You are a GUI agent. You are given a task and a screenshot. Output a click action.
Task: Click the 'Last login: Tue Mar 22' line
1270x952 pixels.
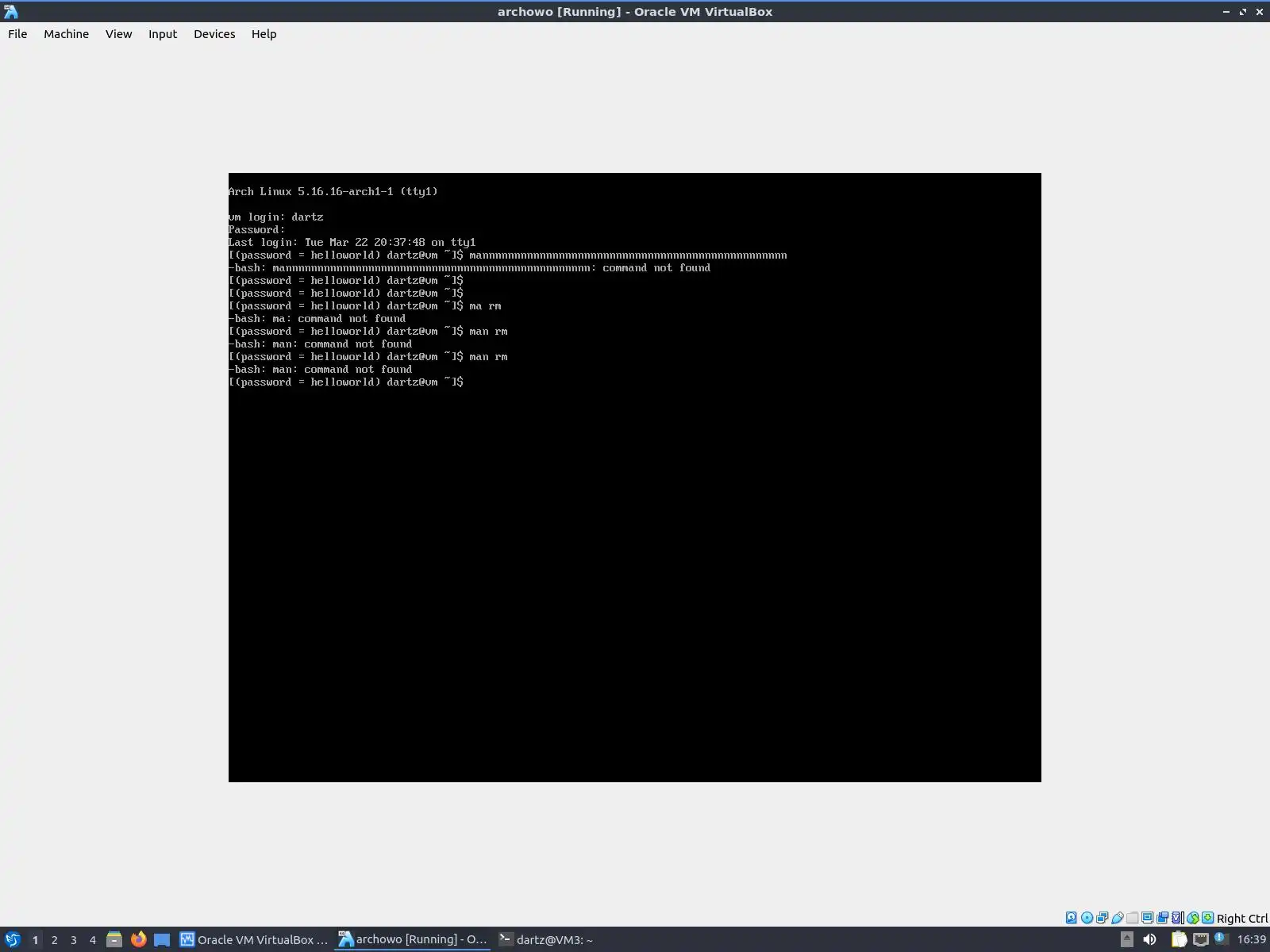(x=352, y=242)
